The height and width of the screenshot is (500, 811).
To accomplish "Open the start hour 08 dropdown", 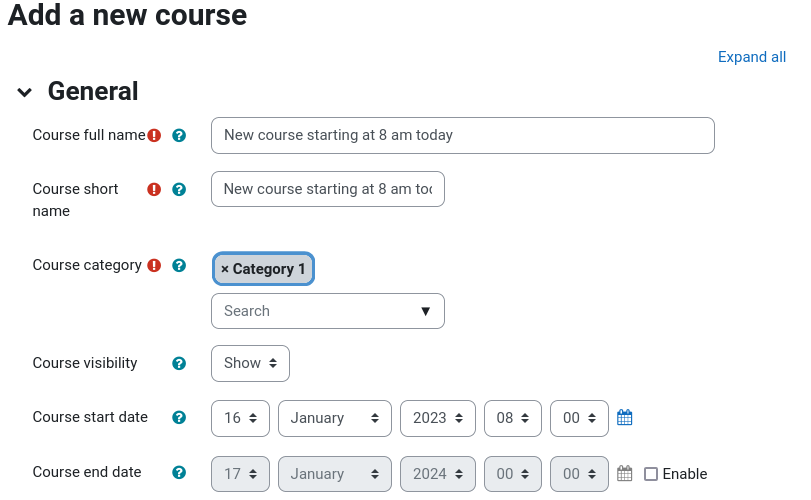I will point(513,418).
